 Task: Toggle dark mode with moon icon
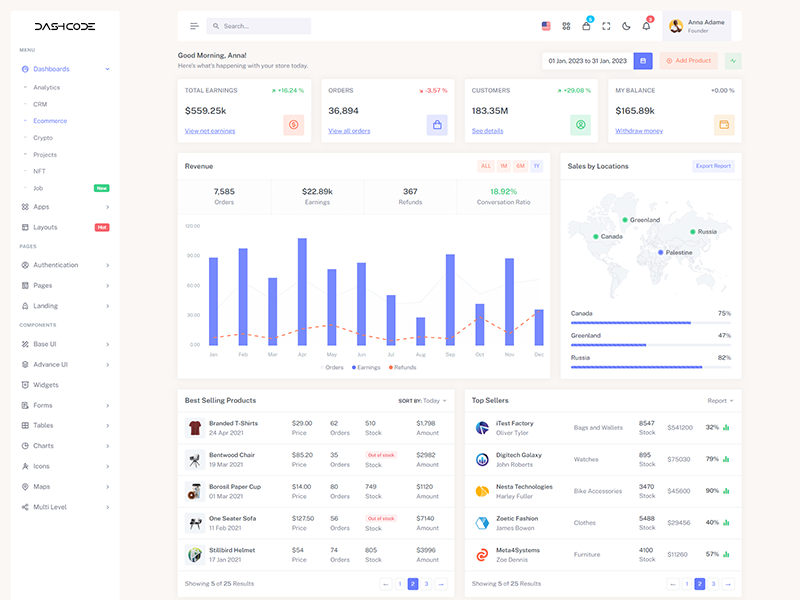(x=626, y=26)
